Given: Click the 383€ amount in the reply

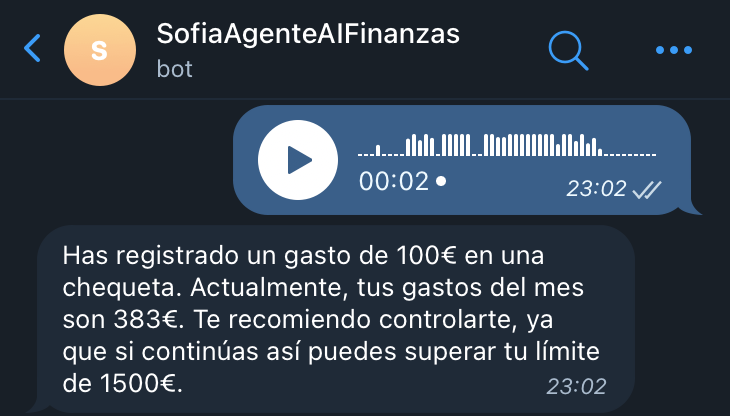Looking at the screenshot, I should coord(145,320).
